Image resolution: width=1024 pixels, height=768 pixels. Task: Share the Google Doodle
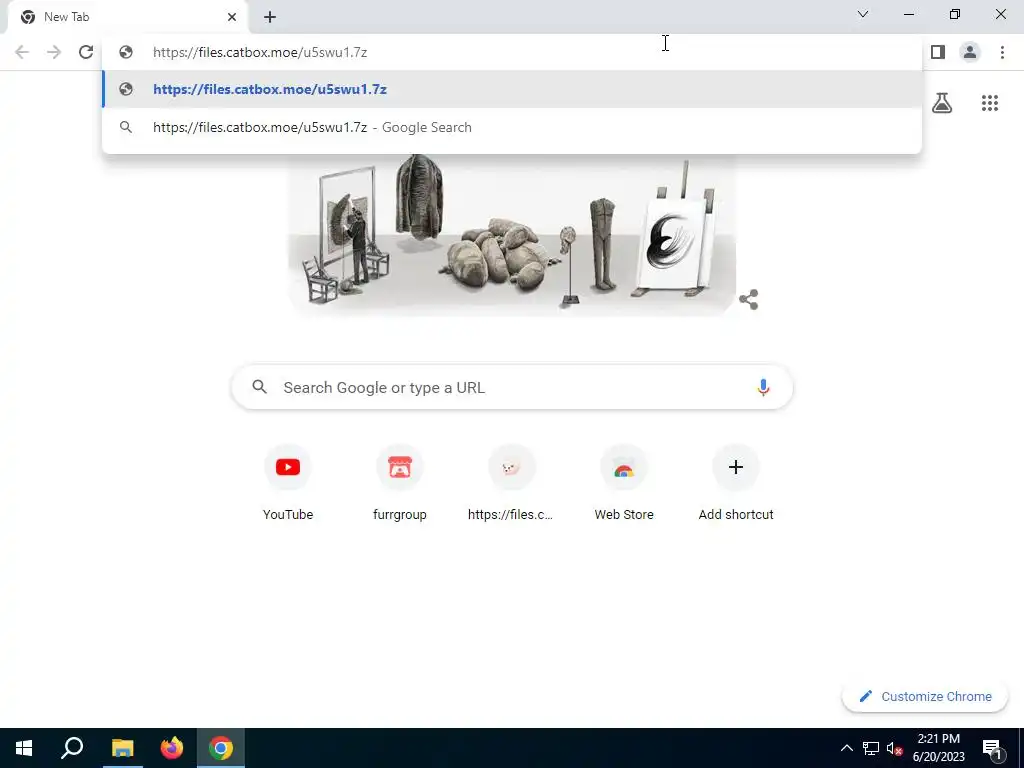pyautogui.click(x=748, y=300)
